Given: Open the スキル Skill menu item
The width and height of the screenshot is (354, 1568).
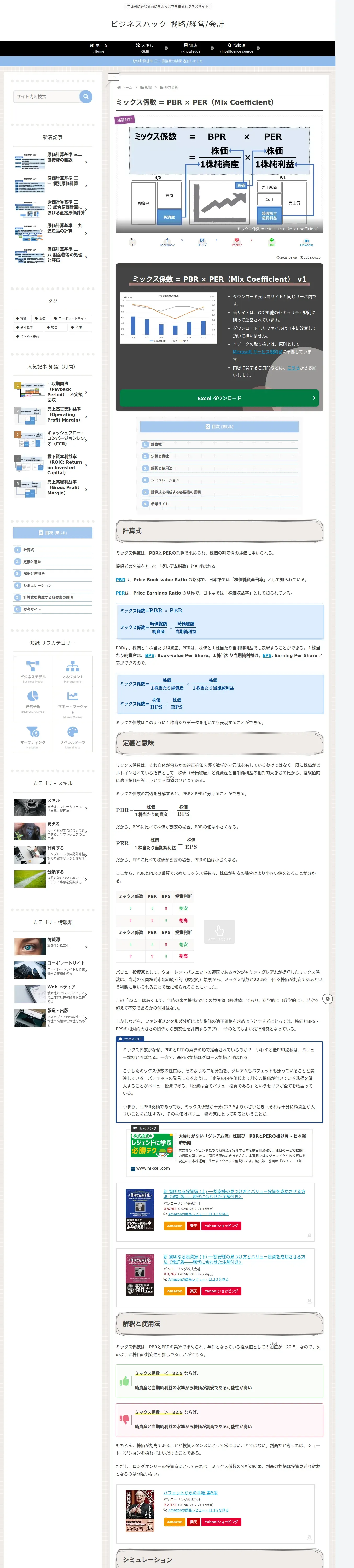Looking at the screenshot, I should pyautogui.click(x=144, y=48).
